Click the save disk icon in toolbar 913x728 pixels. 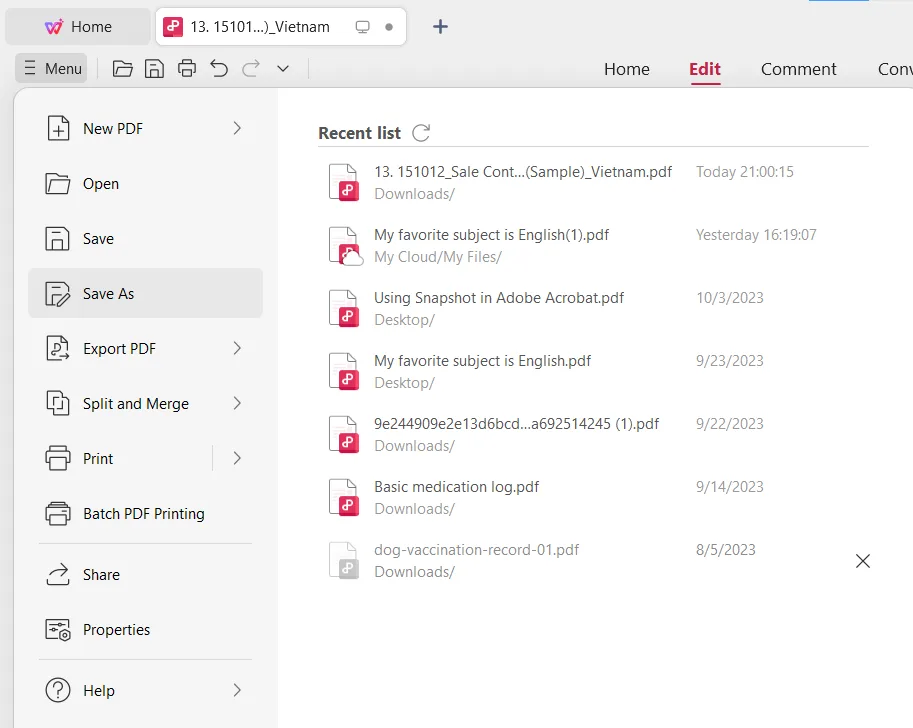pos(154,69)
